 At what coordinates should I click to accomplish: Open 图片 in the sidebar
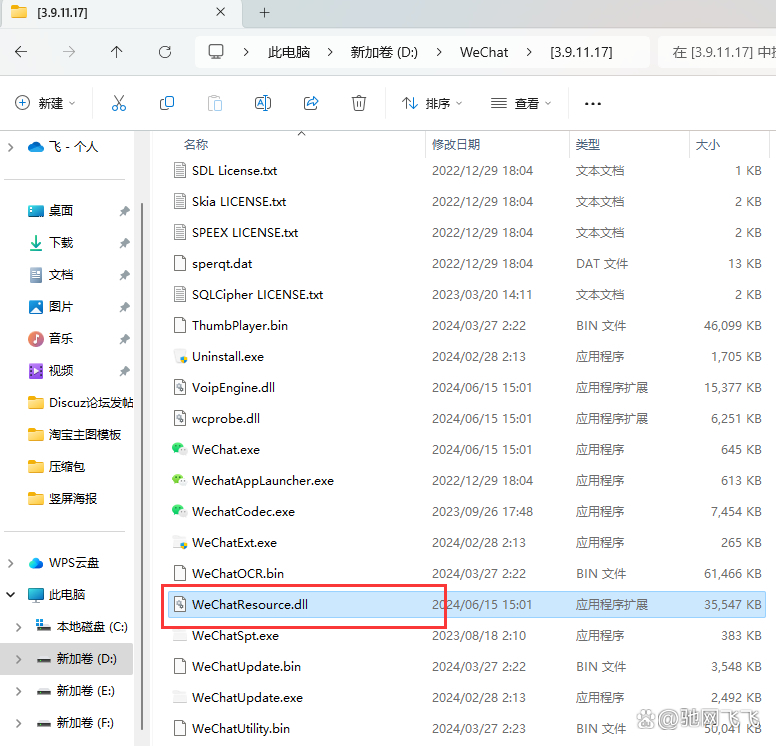pyautogui.click(x=61, y=306)
